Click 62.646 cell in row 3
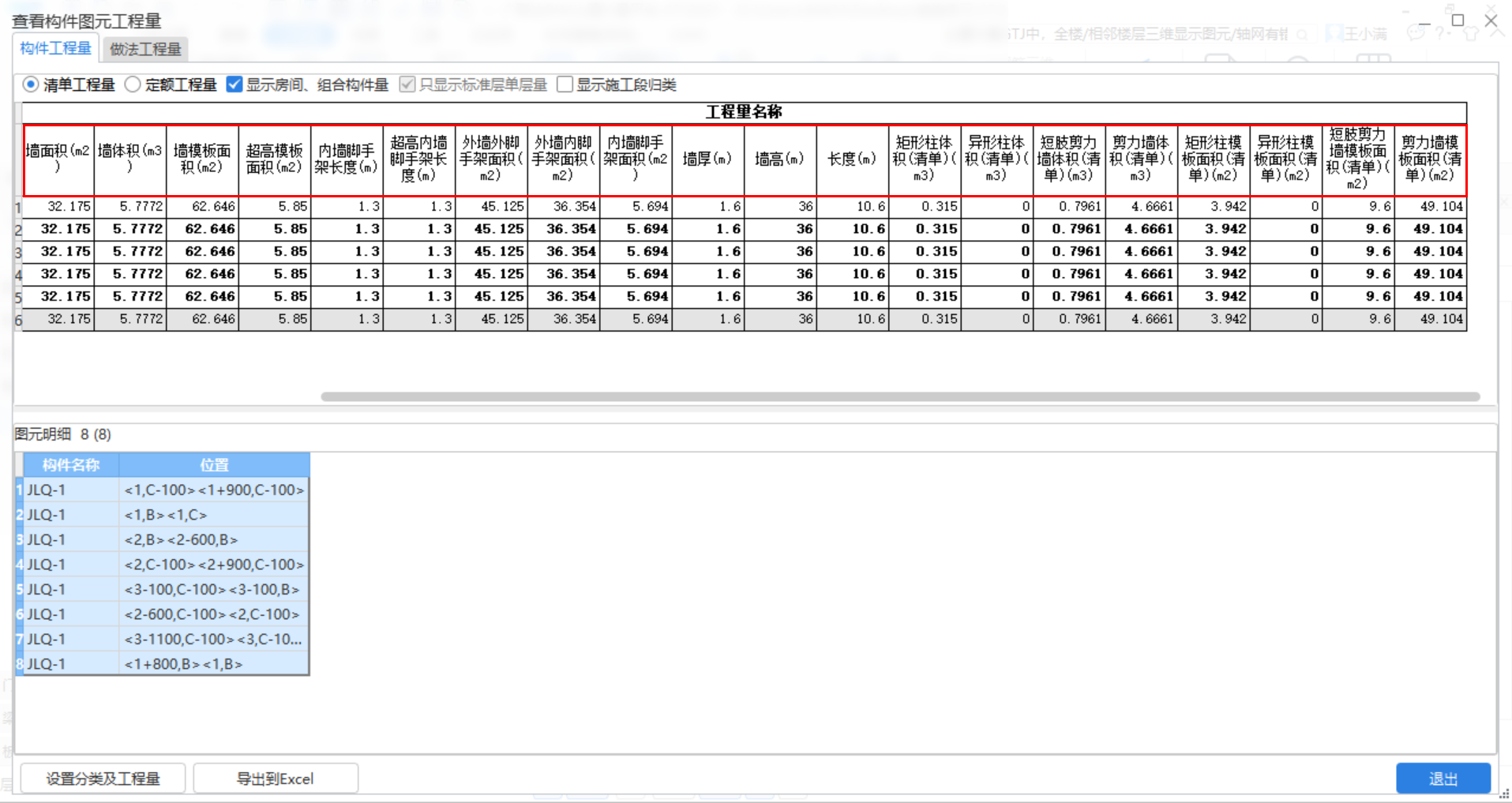 (202, 252)
